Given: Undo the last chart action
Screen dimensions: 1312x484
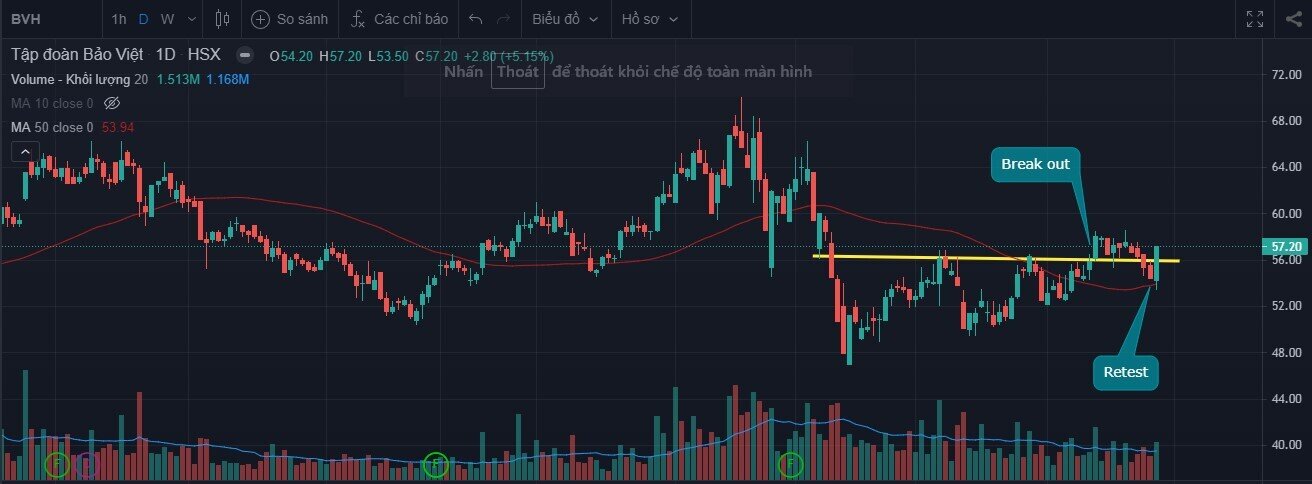Looking at the screenshot, I should (x=475, y=19).
